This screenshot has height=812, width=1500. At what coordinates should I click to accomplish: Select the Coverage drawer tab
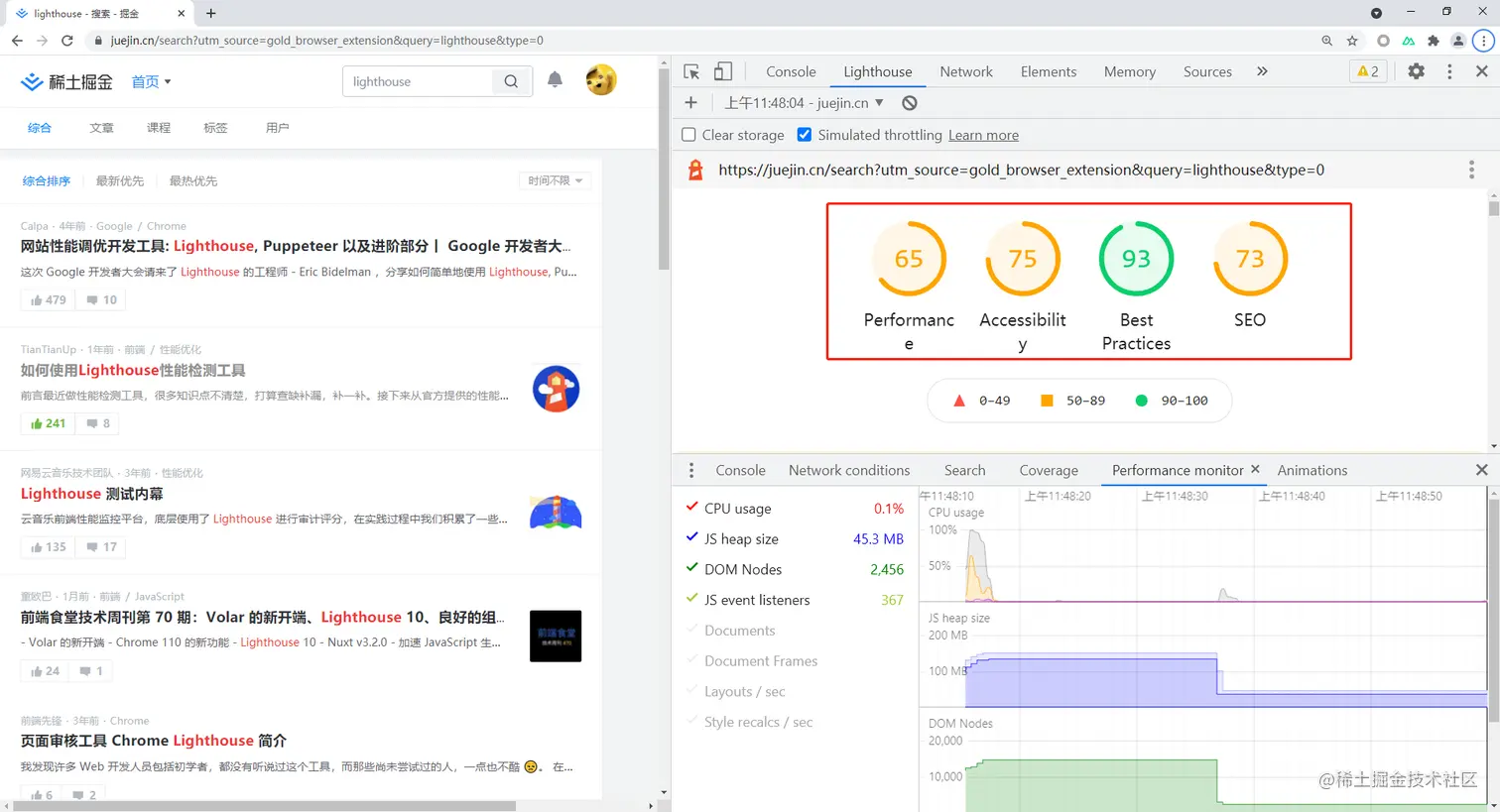click(1049, 470)
